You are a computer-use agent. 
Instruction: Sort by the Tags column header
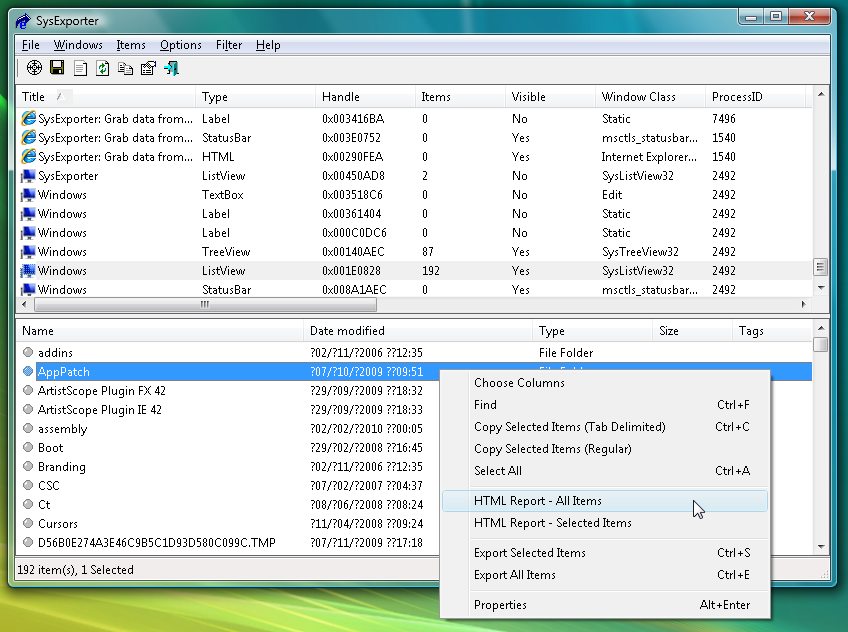772,331
